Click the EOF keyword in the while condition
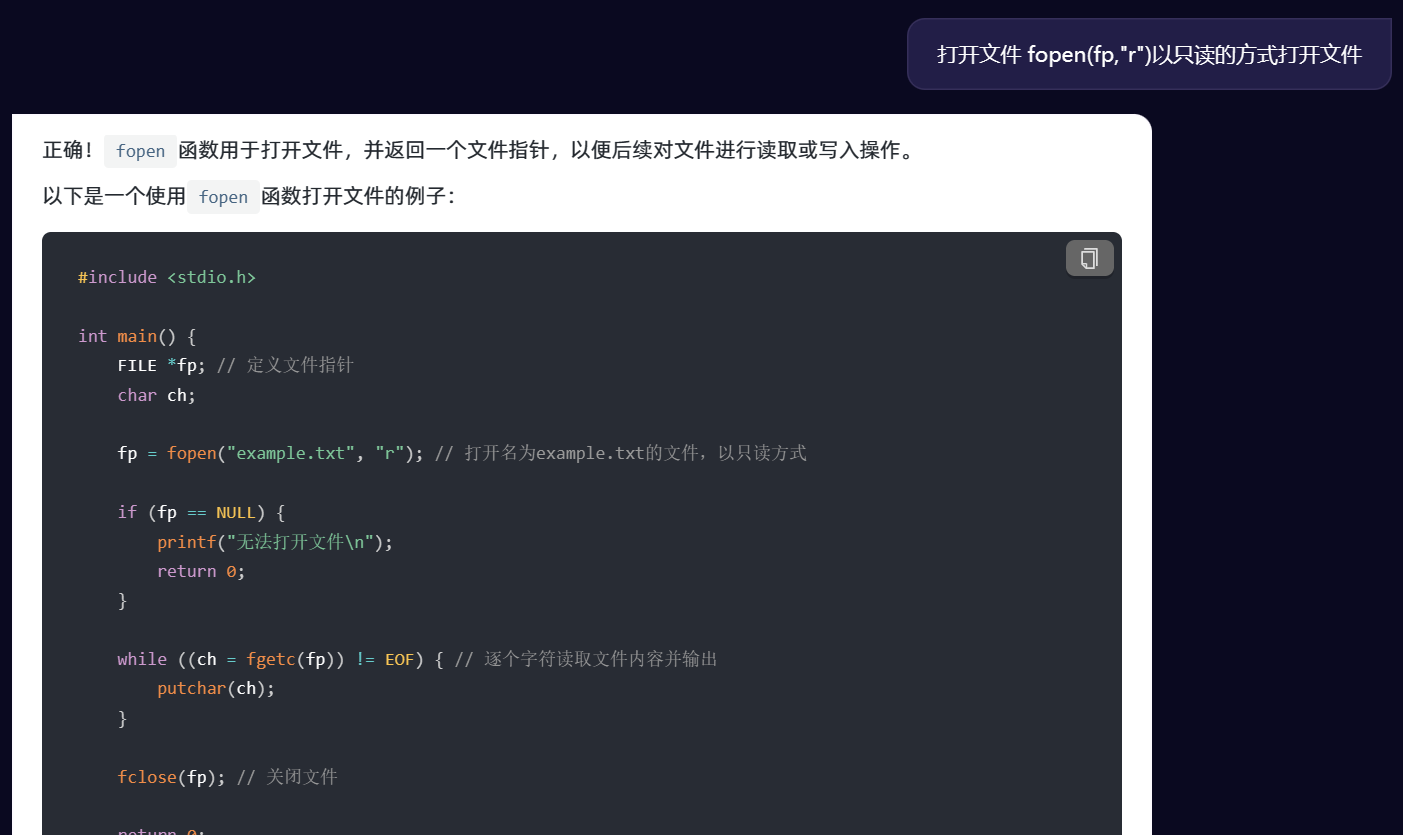The width and height of the screenshot is (1403, 835). [x=399, y=659]
